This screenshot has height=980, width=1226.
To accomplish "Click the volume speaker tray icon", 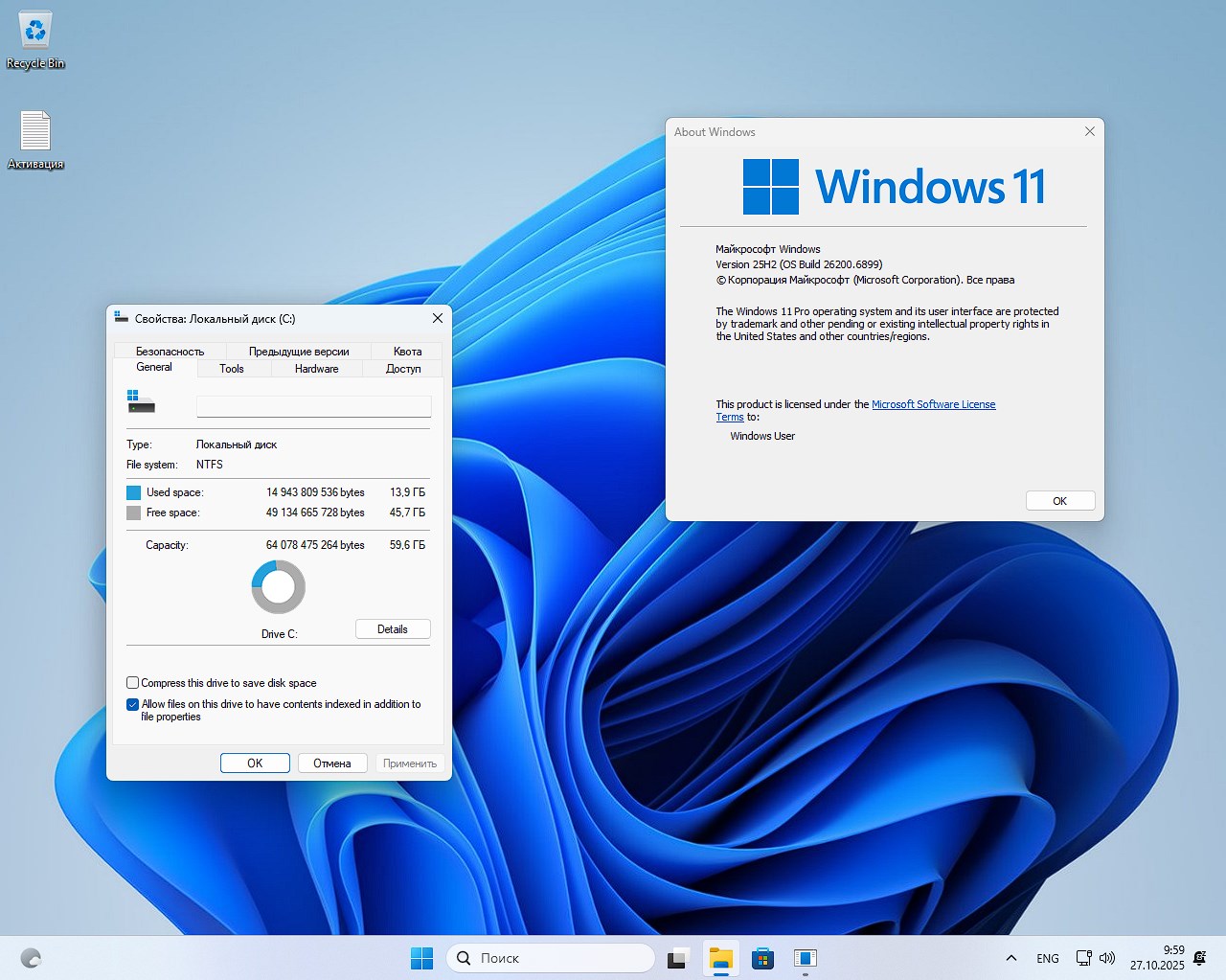I will pyautogui.click(x=1107, y=958).
